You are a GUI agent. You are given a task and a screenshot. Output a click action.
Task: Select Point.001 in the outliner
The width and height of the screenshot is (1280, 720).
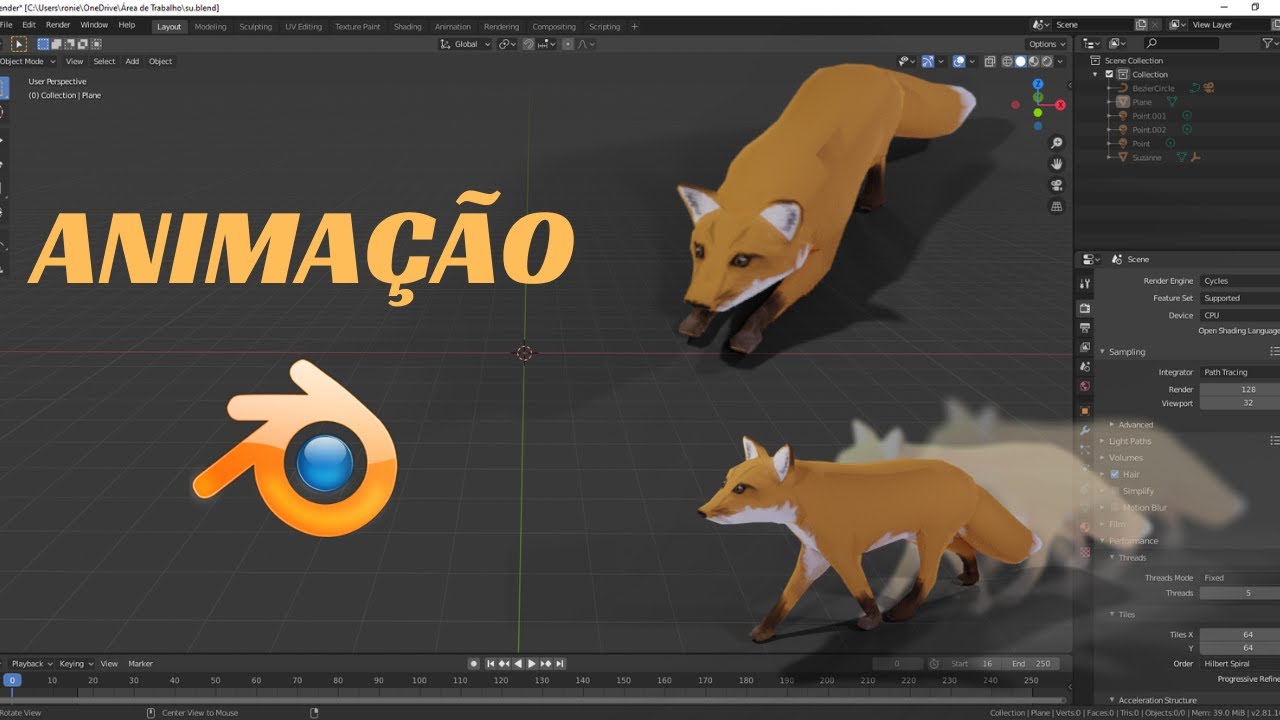point(1149,116)
